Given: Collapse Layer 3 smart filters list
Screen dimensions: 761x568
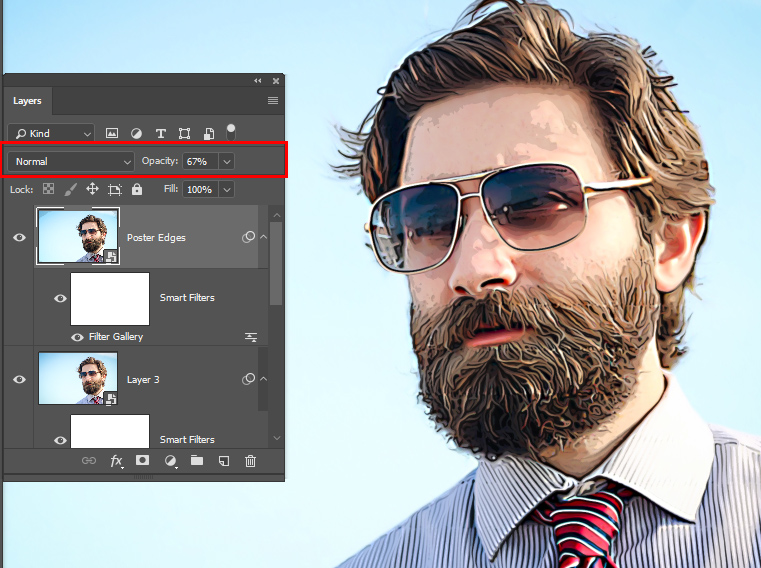Looking at the screenshot, I should click(x=264, y=379).
